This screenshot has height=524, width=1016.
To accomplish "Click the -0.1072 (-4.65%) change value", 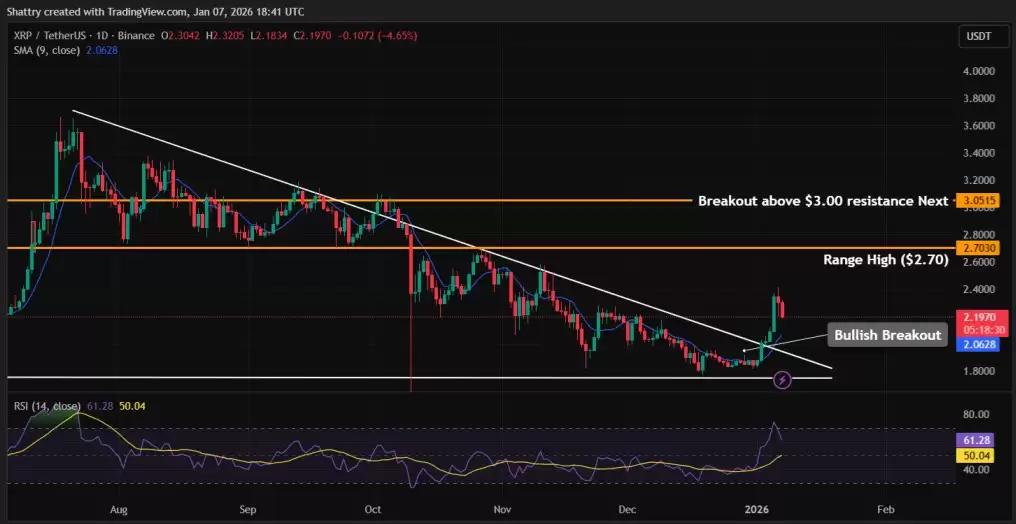I will tap(379, 36).
